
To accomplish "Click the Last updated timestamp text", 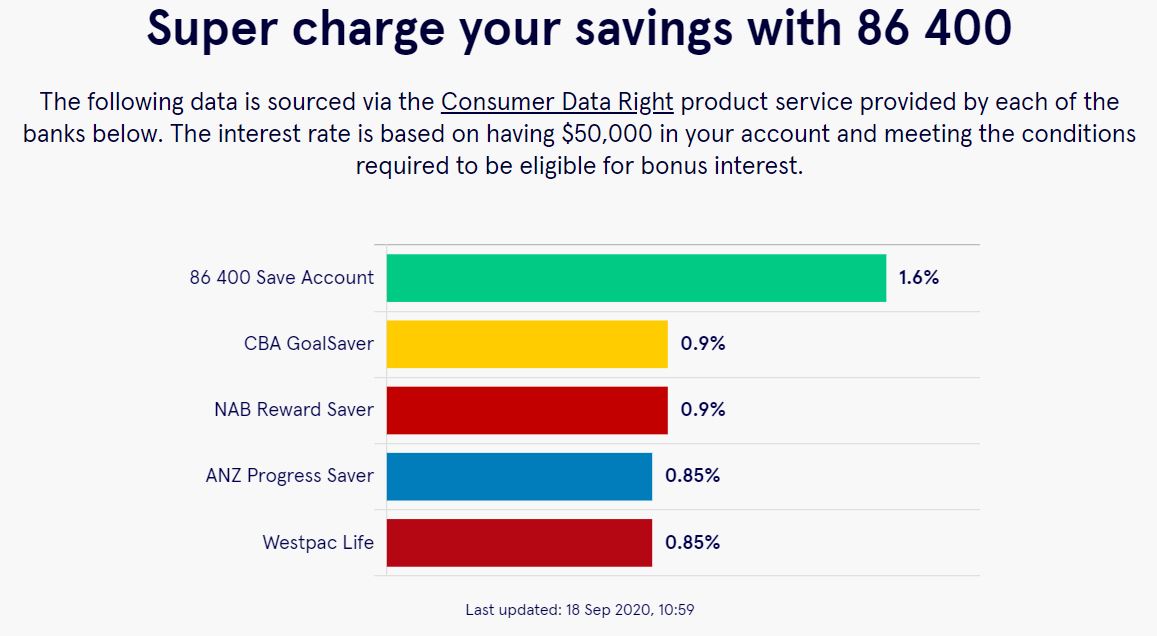I will 579,610.
